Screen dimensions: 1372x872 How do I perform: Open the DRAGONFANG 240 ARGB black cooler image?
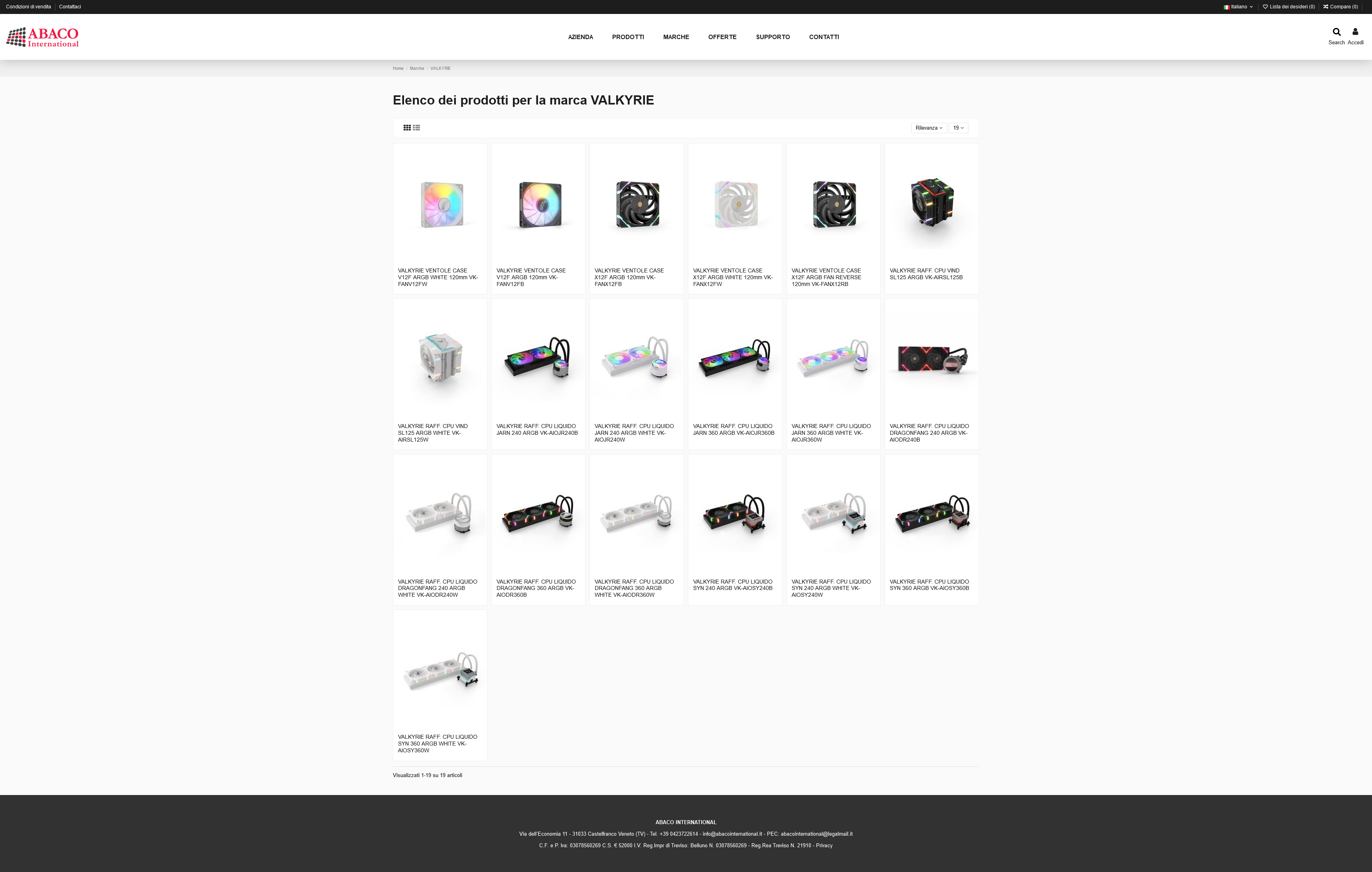[932, 360]
